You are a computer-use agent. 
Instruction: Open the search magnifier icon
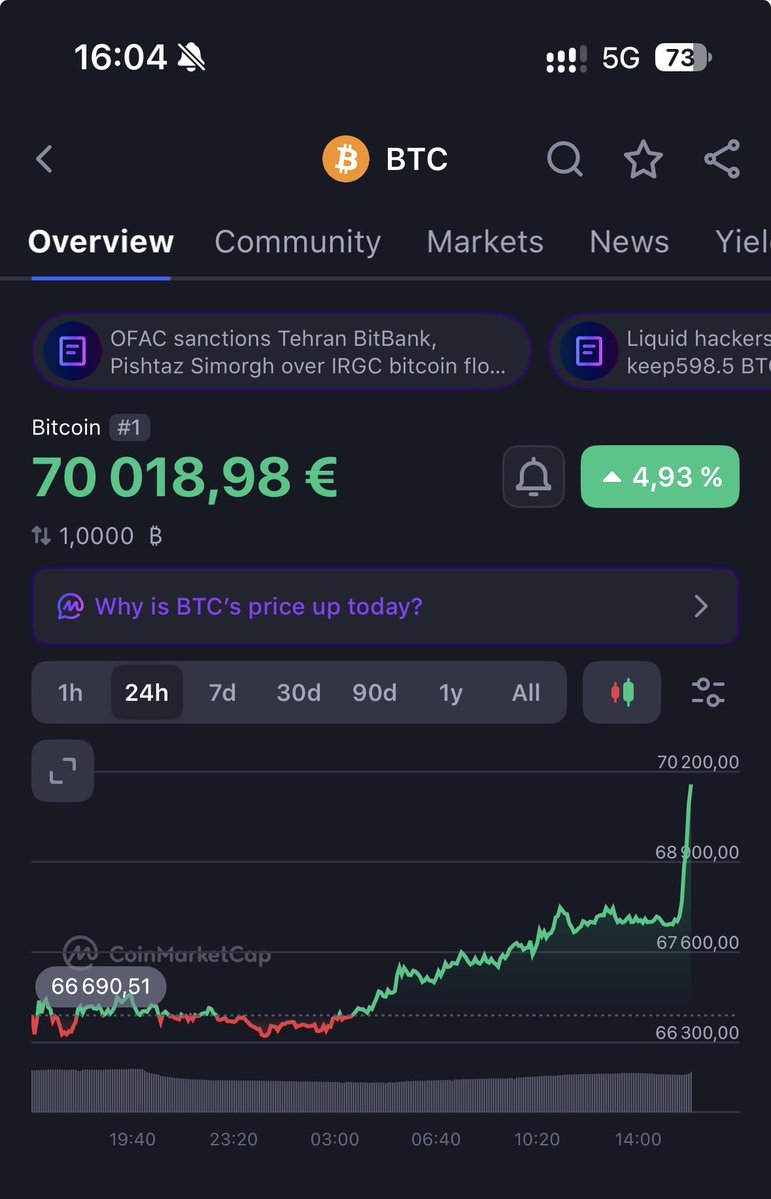[x=564, y=159]
